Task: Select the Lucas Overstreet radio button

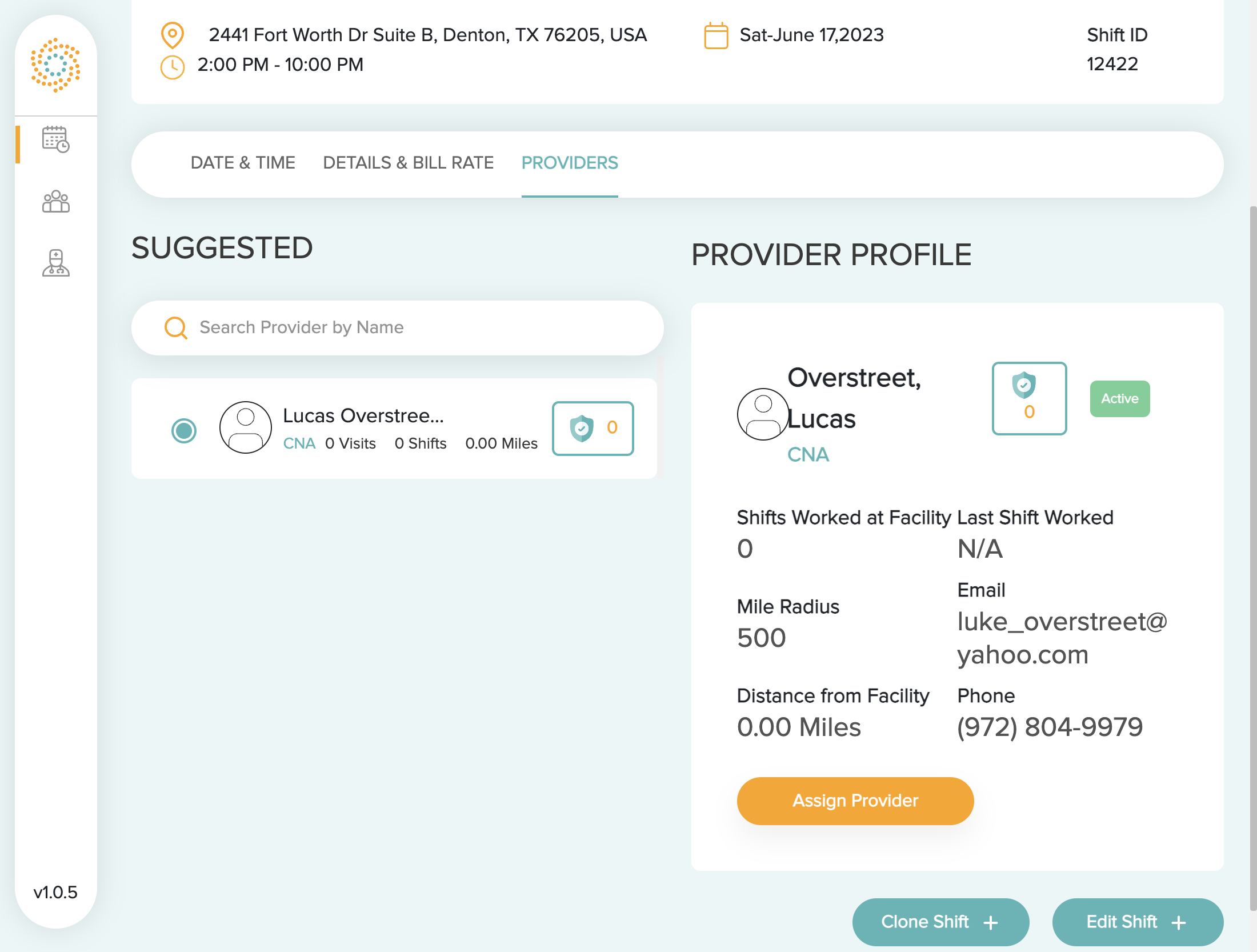Action: pyautogui.click(x=184, y=430)
